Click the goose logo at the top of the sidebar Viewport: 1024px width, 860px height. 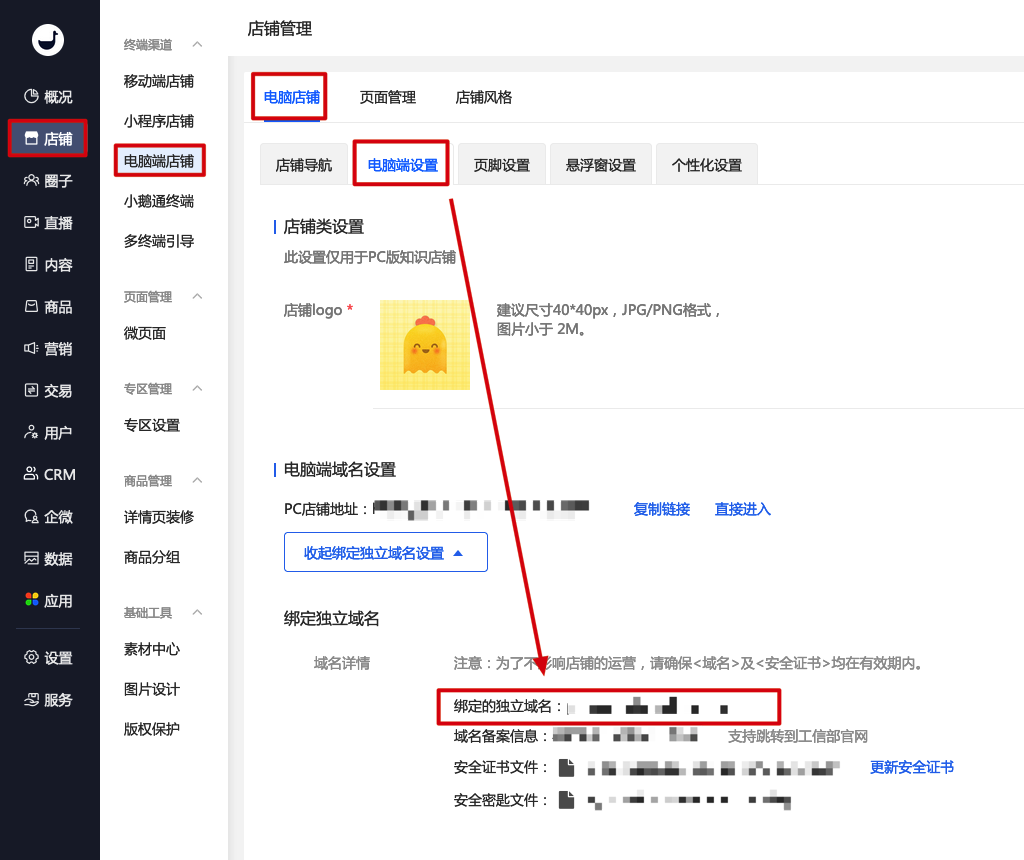(48, 40)
